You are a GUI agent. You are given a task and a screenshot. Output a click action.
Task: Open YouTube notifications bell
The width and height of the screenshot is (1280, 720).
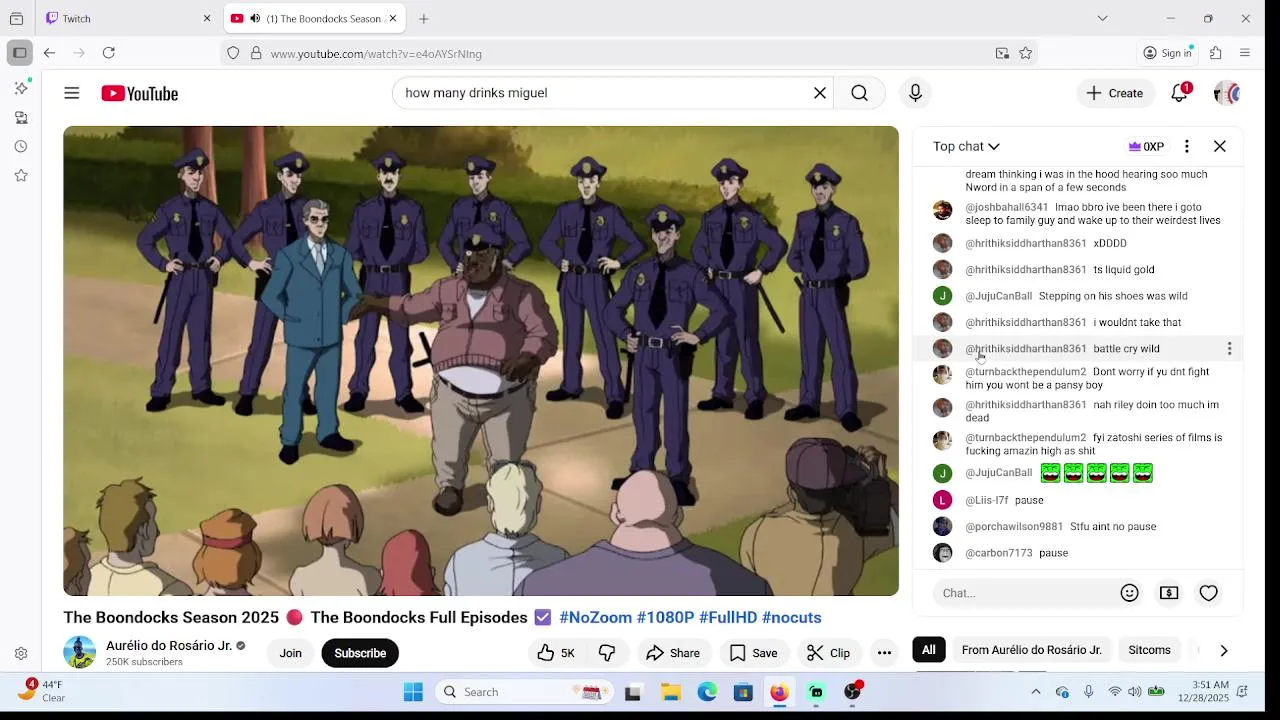click(x=1180, y=93)
